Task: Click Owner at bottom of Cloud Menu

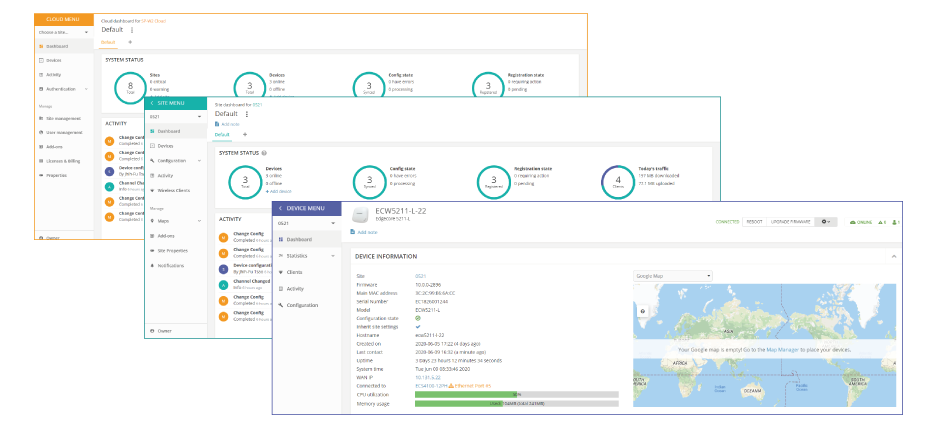Action: pos(49,237)
